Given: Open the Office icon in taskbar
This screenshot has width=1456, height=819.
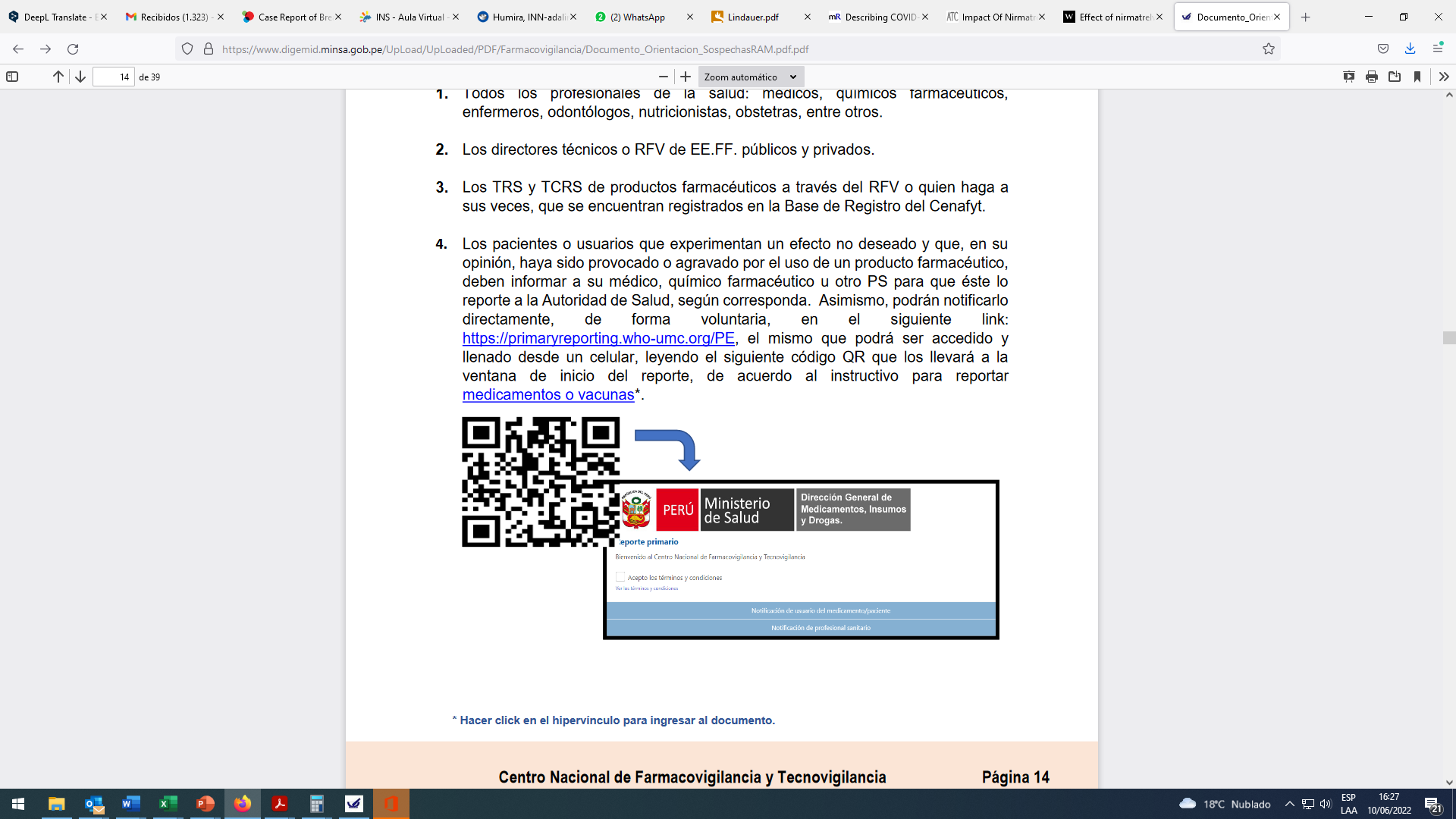Looking at the screenshot, I should tap(391, 804).
